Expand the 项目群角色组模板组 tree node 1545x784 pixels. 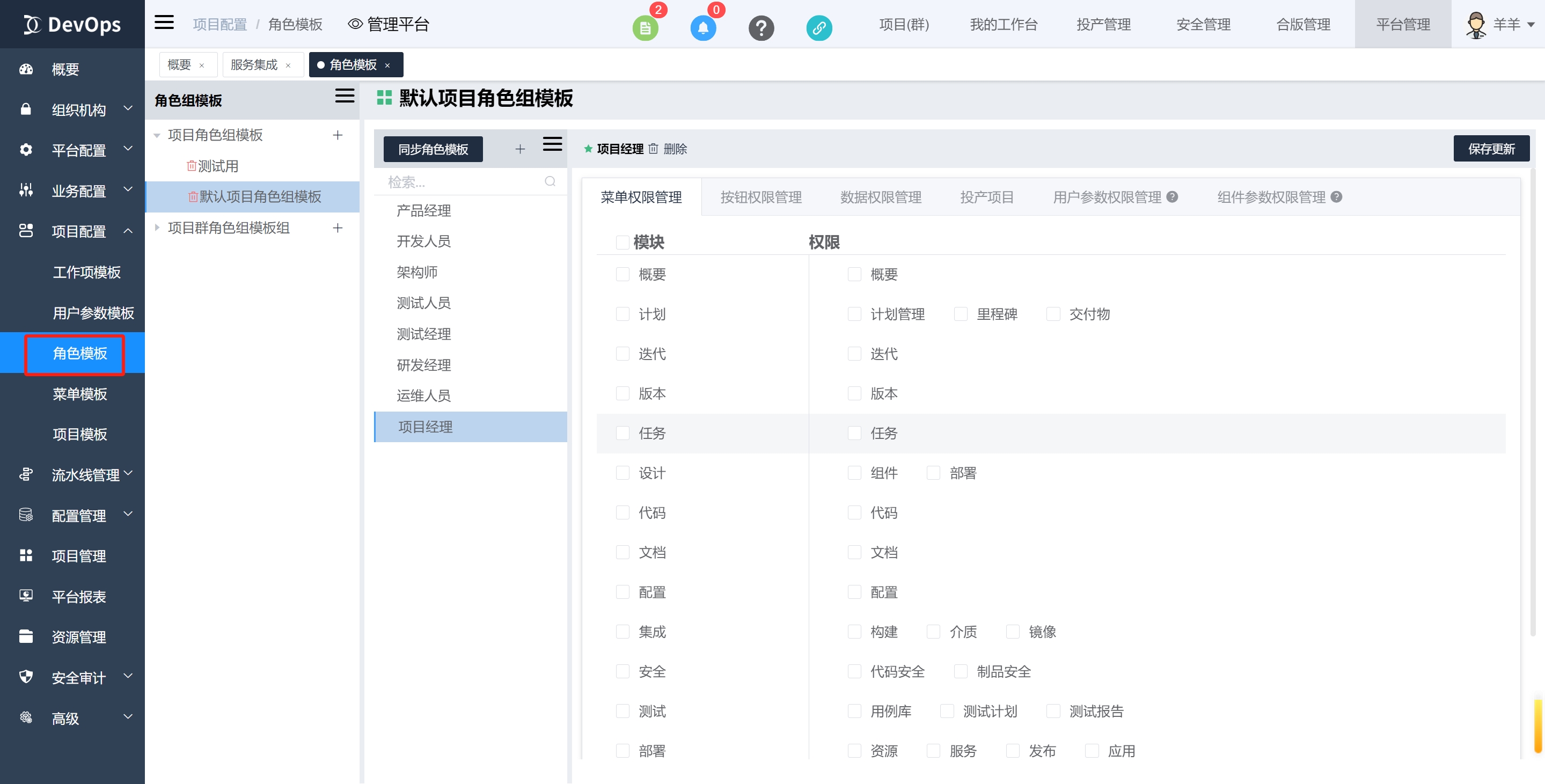157,228
